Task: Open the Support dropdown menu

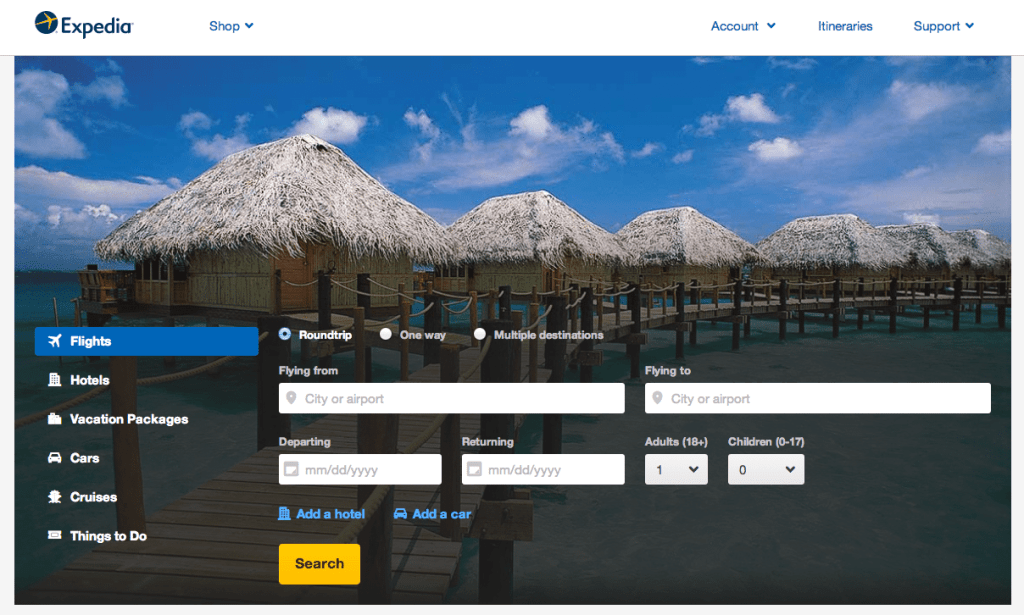Action: 944,26
